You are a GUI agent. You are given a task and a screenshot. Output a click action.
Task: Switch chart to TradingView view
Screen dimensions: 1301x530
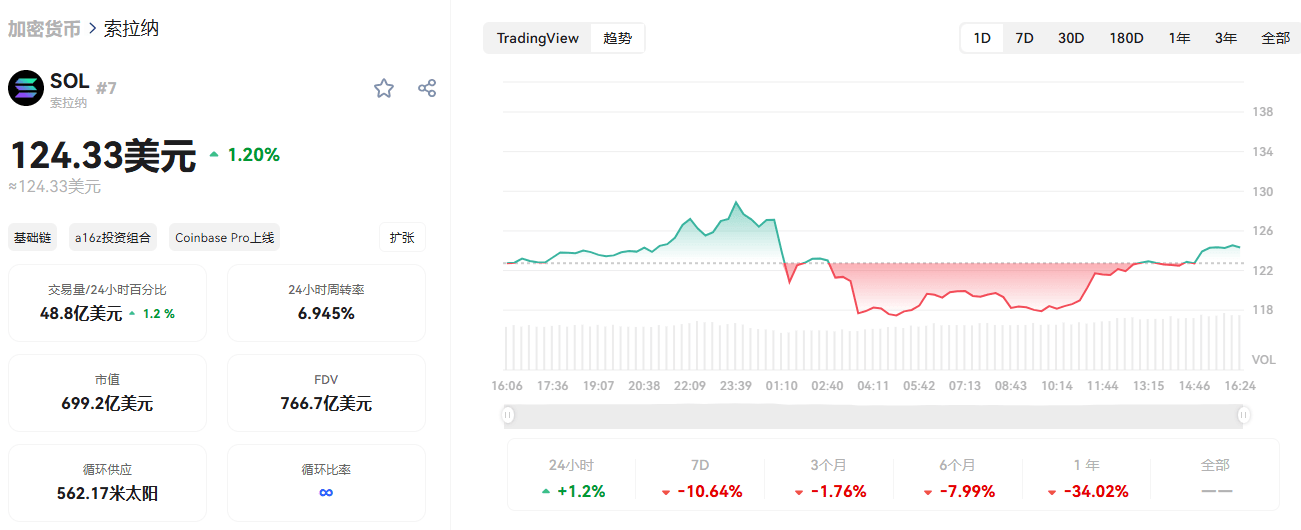(538, 38)
